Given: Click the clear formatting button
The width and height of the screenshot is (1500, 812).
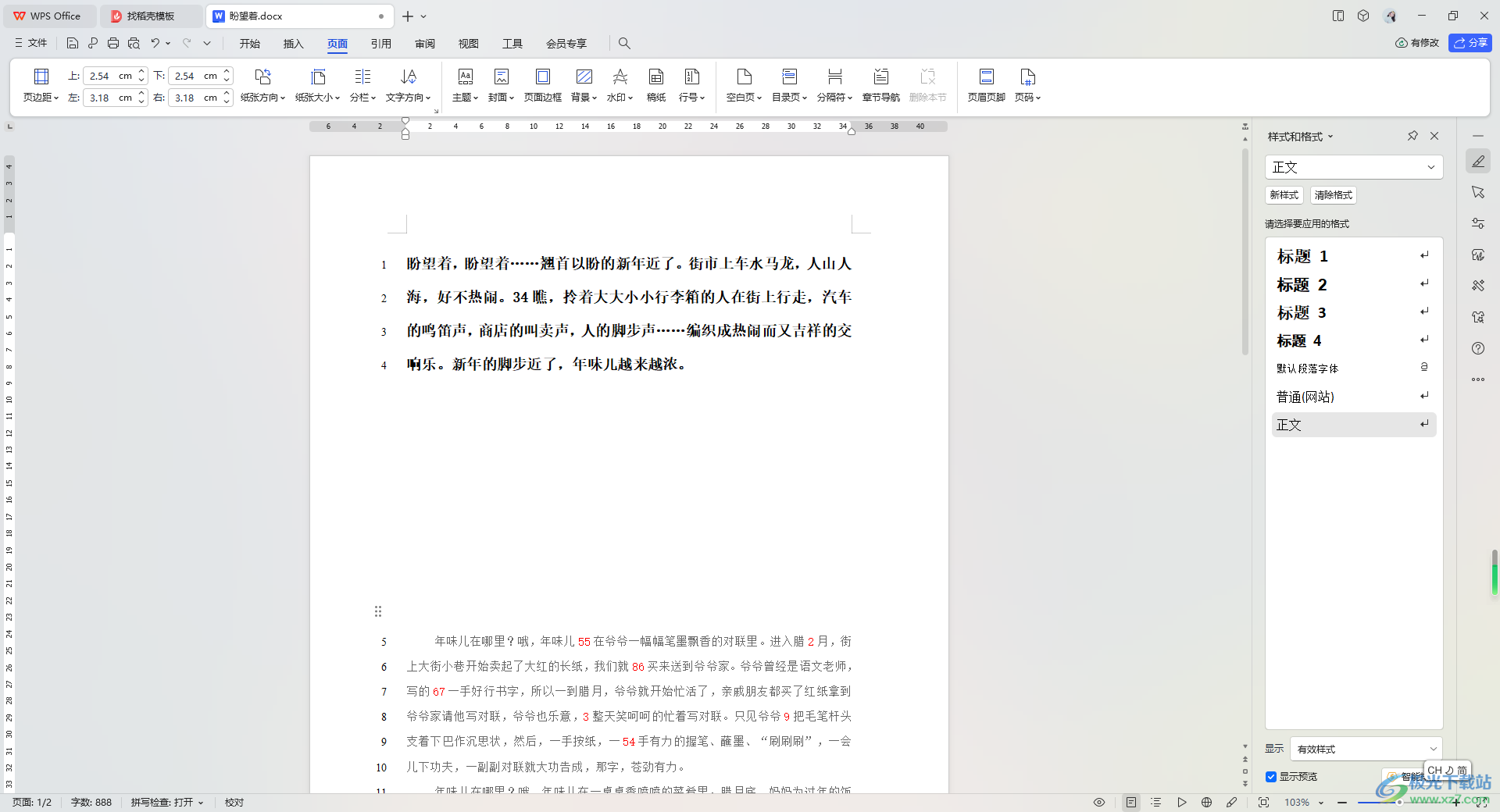Looking at the screenshot, I should pos(1333,195).
